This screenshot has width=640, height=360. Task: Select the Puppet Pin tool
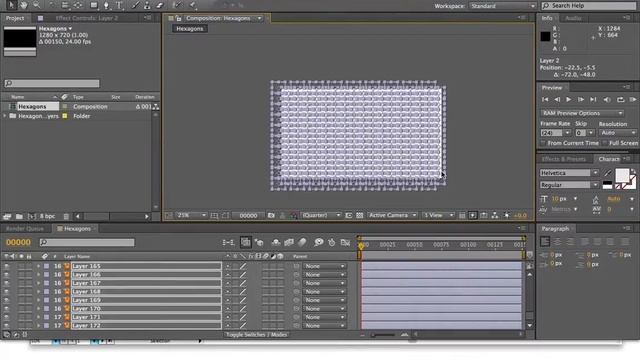tap(192, 5)
